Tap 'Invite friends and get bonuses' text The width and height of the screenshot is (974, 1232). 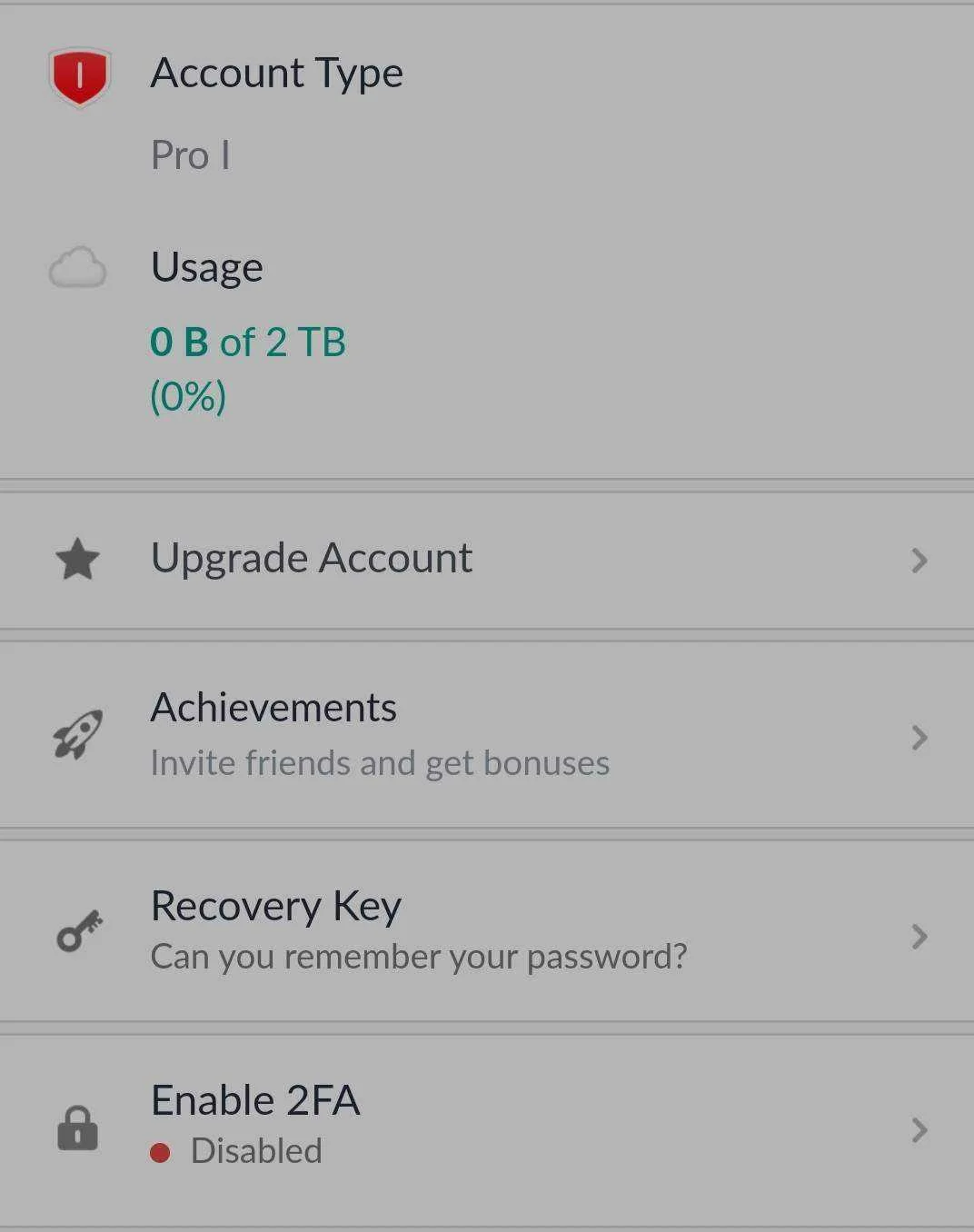point(380,763)
